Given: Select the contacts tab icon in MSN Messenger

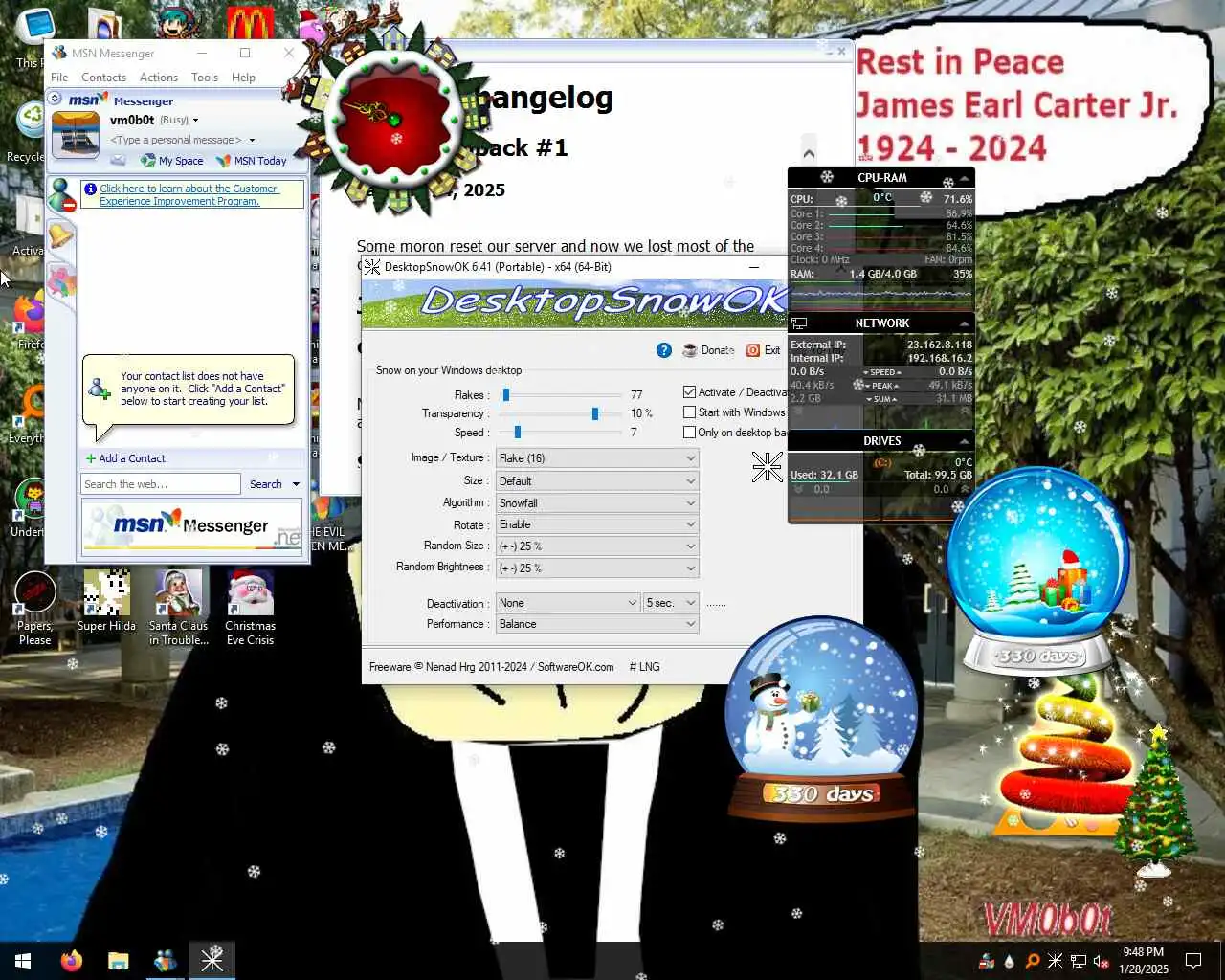Looking at the screenshot, I should 62,195.
